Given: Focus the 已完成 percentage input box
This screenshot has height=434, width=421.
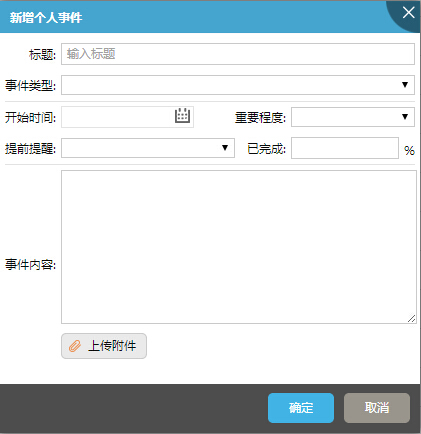Looking at the screenshot, I should pos(345,148).
